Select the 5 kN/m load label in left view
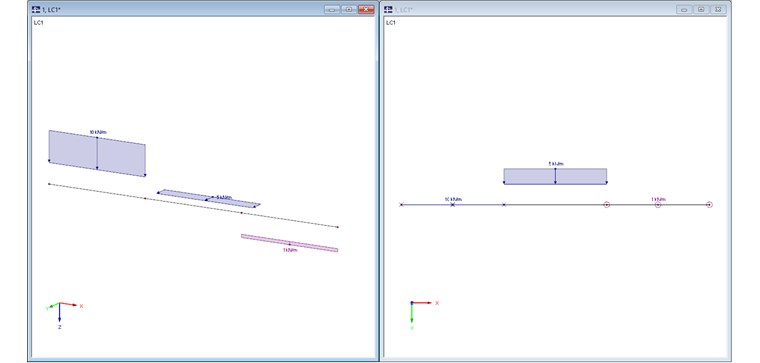This screenshot has width=760, height=363. 223,197
